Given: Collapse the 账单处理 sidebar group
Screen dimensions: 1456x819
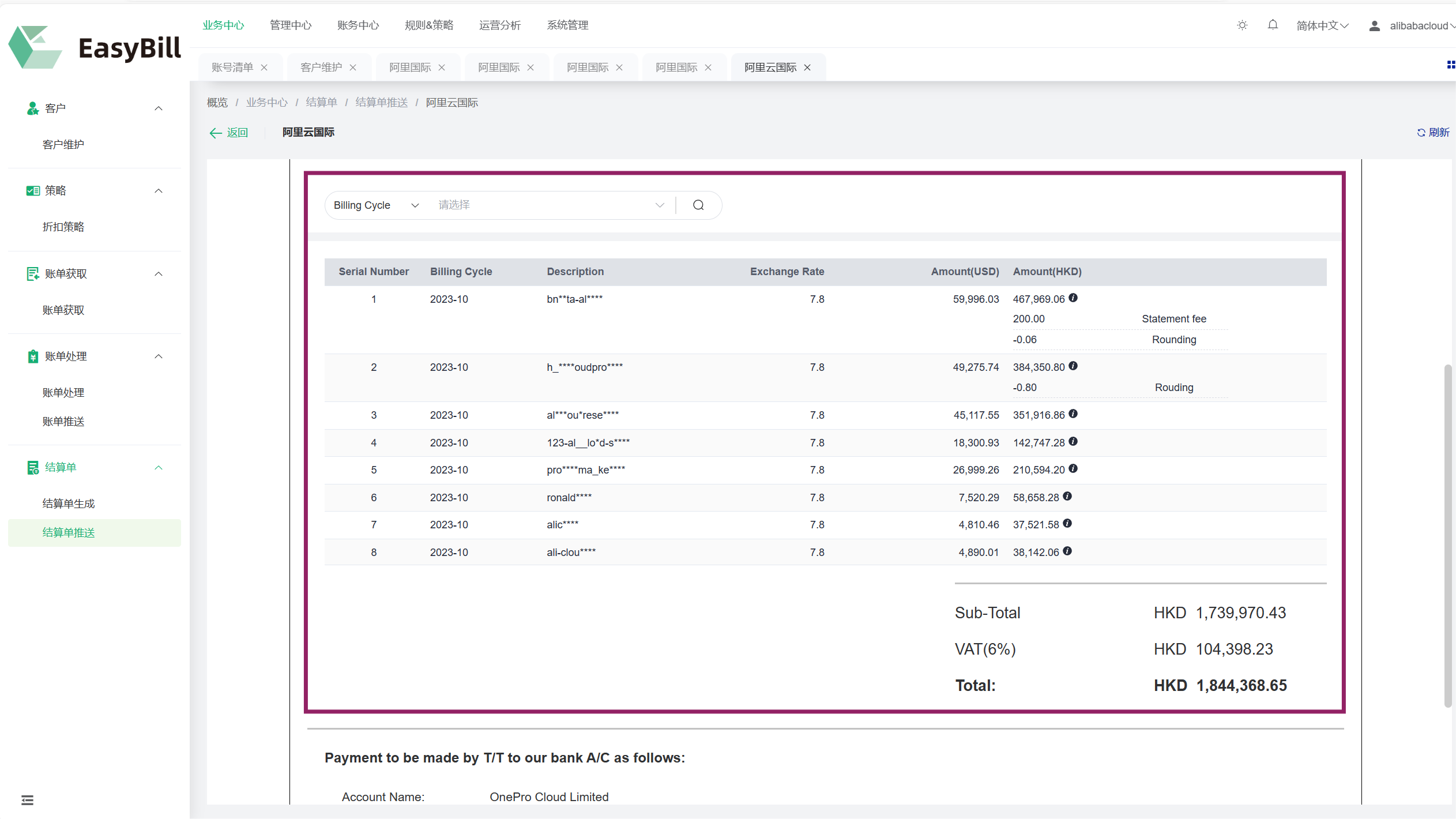Looking at the screenshot, I should 159,356.
